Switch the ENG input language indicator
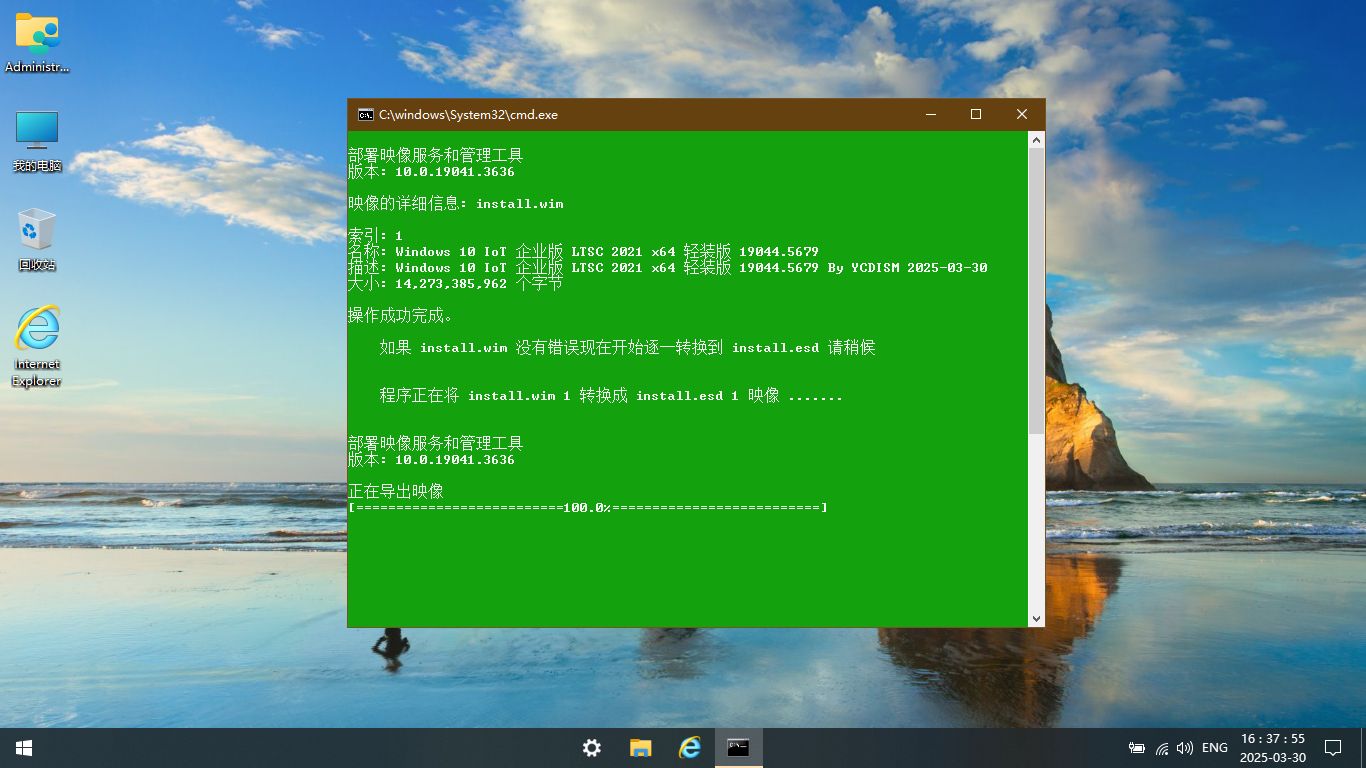This screenshot has height=768, width=1366. [1215, 748]
